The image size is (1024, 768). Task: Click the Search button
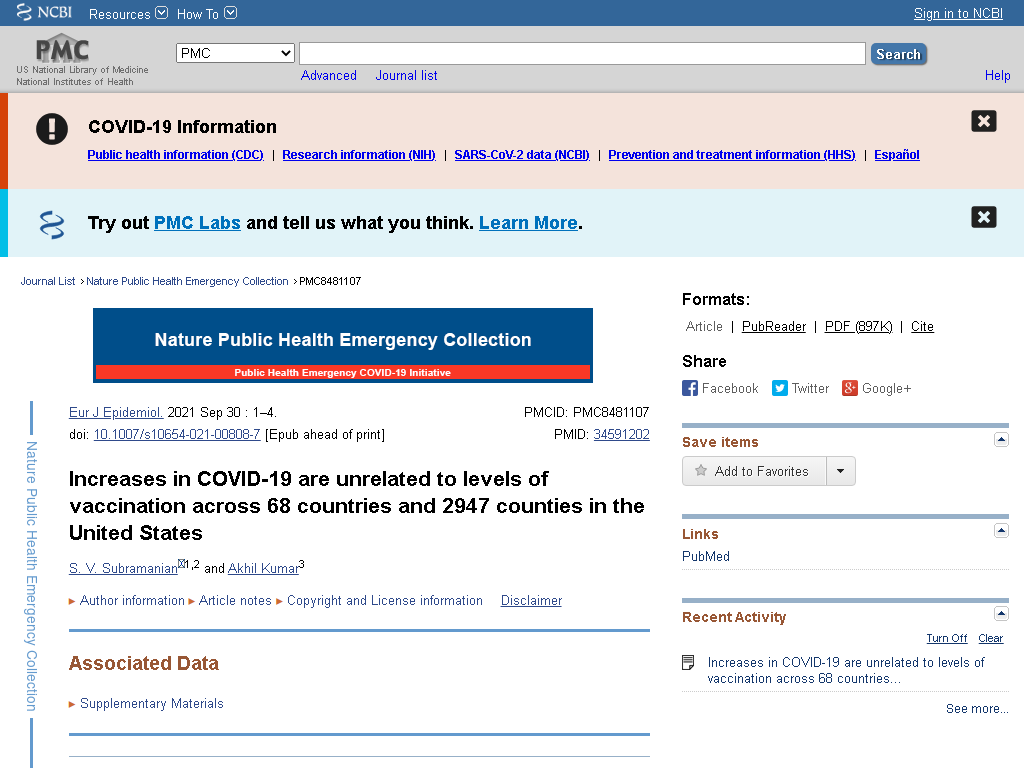click(898, 54)
